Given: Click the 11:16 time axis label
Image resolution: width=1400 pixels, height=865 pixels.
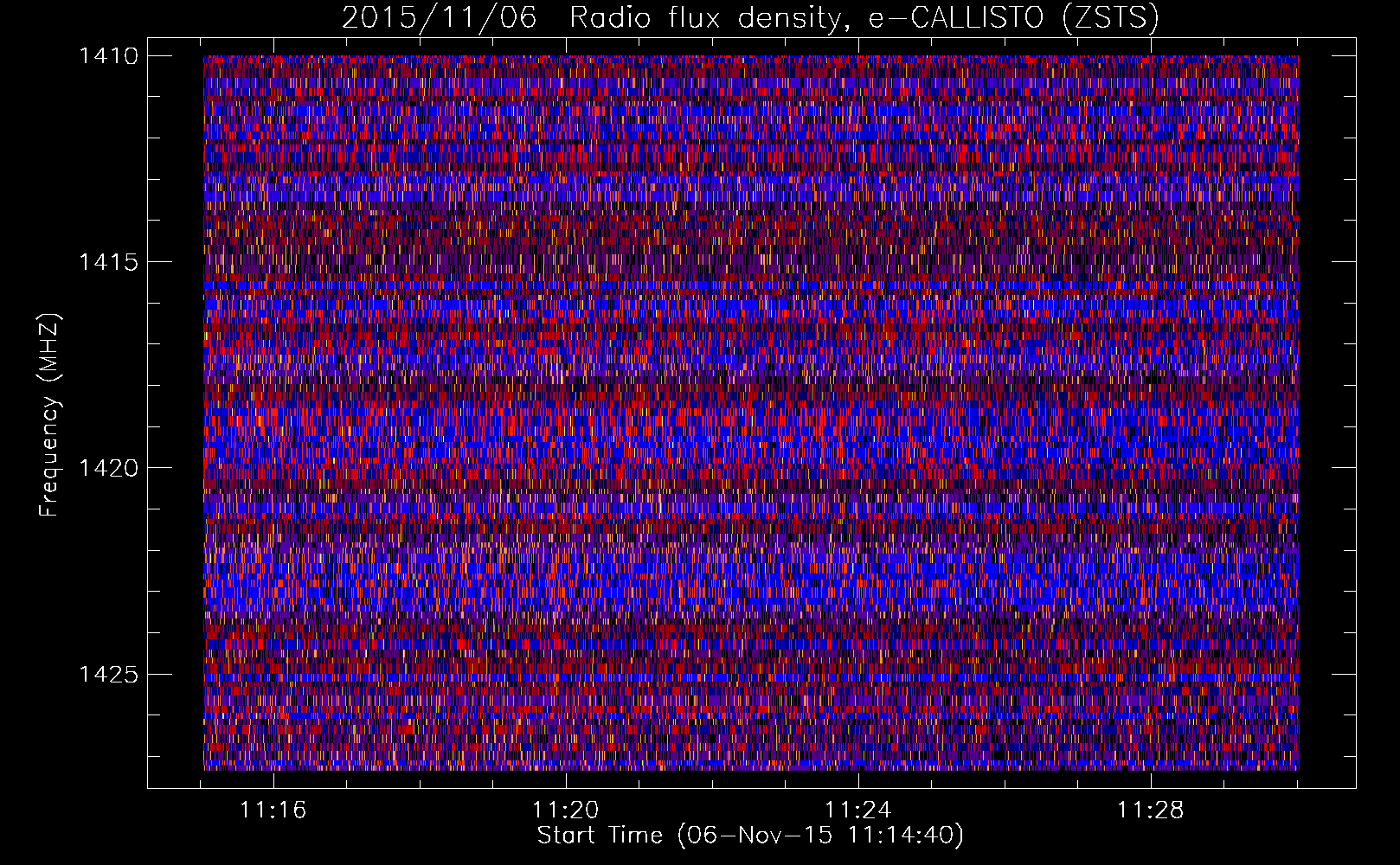Looking at the screenshot, I should click(x=273, y=811).
